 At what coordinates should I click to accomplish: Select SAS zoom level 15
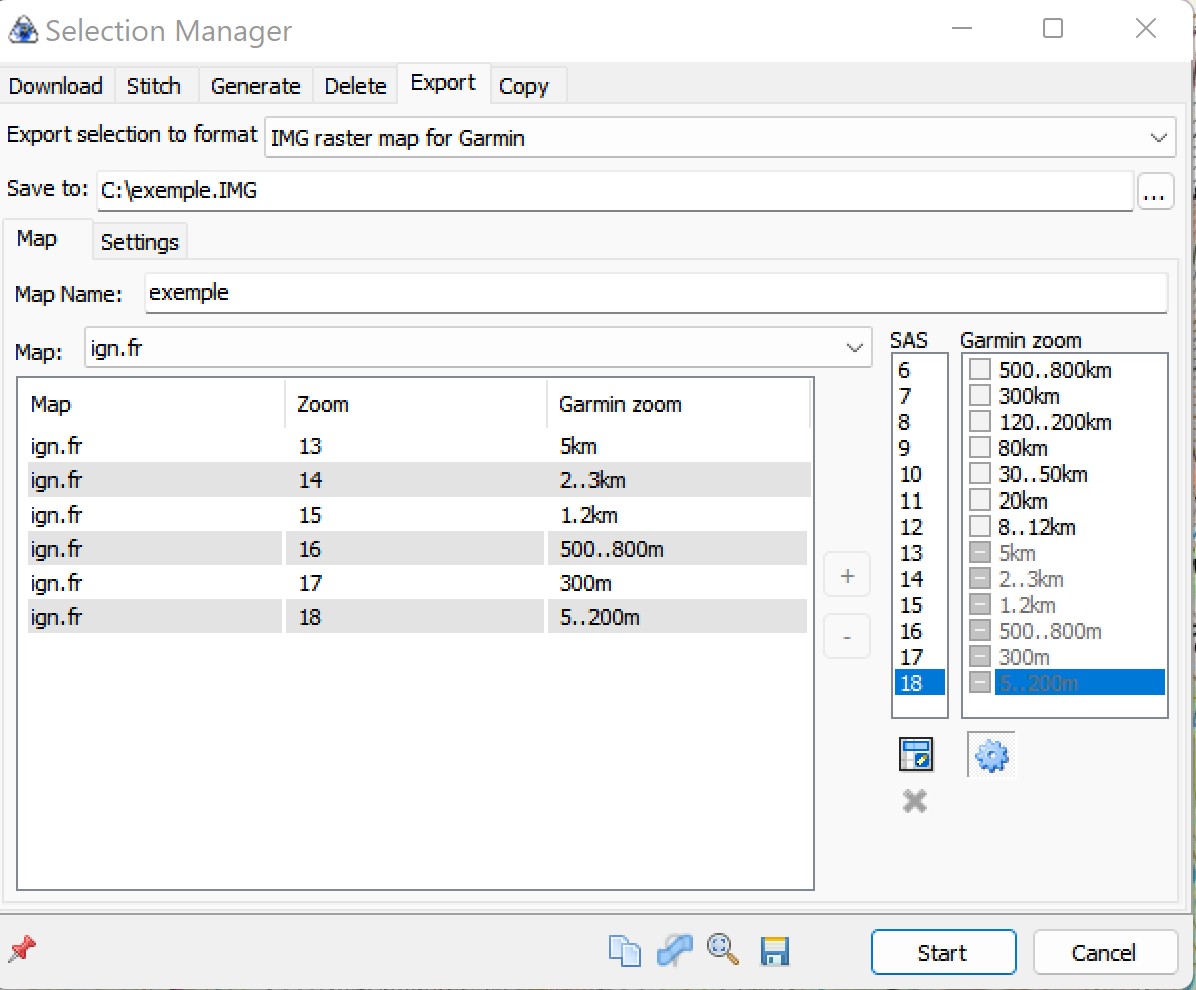[919, 604]
